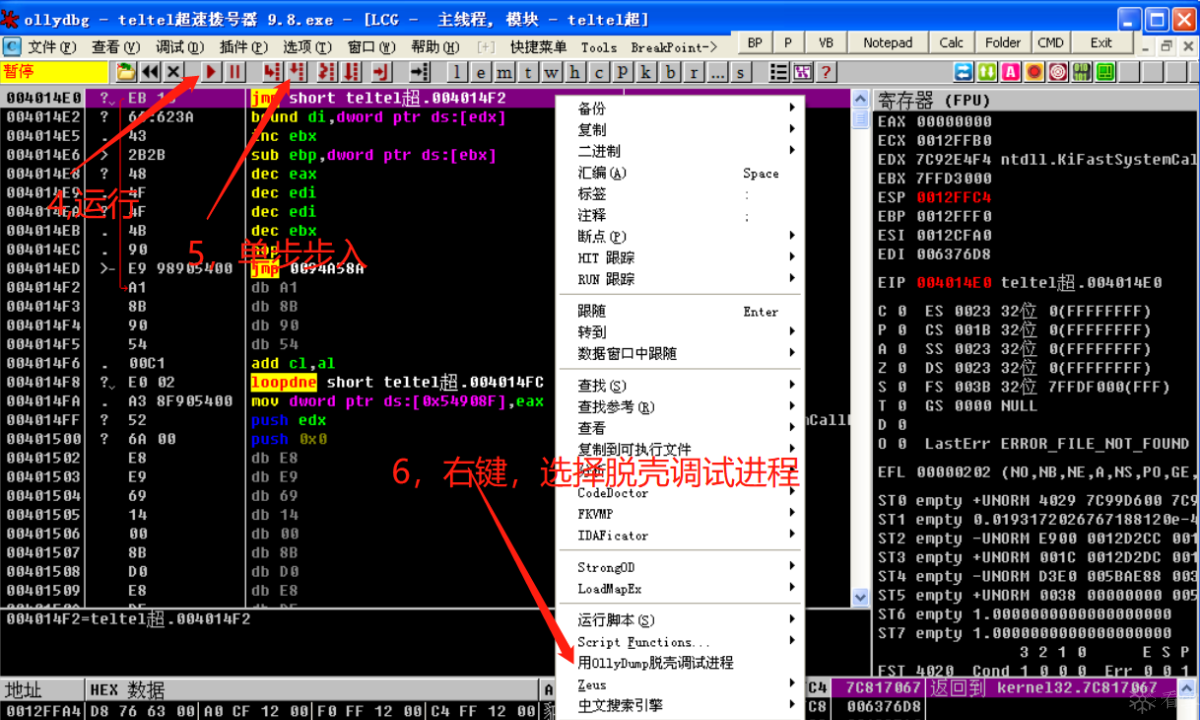Click the VB quick button

(x=825, y=43)
